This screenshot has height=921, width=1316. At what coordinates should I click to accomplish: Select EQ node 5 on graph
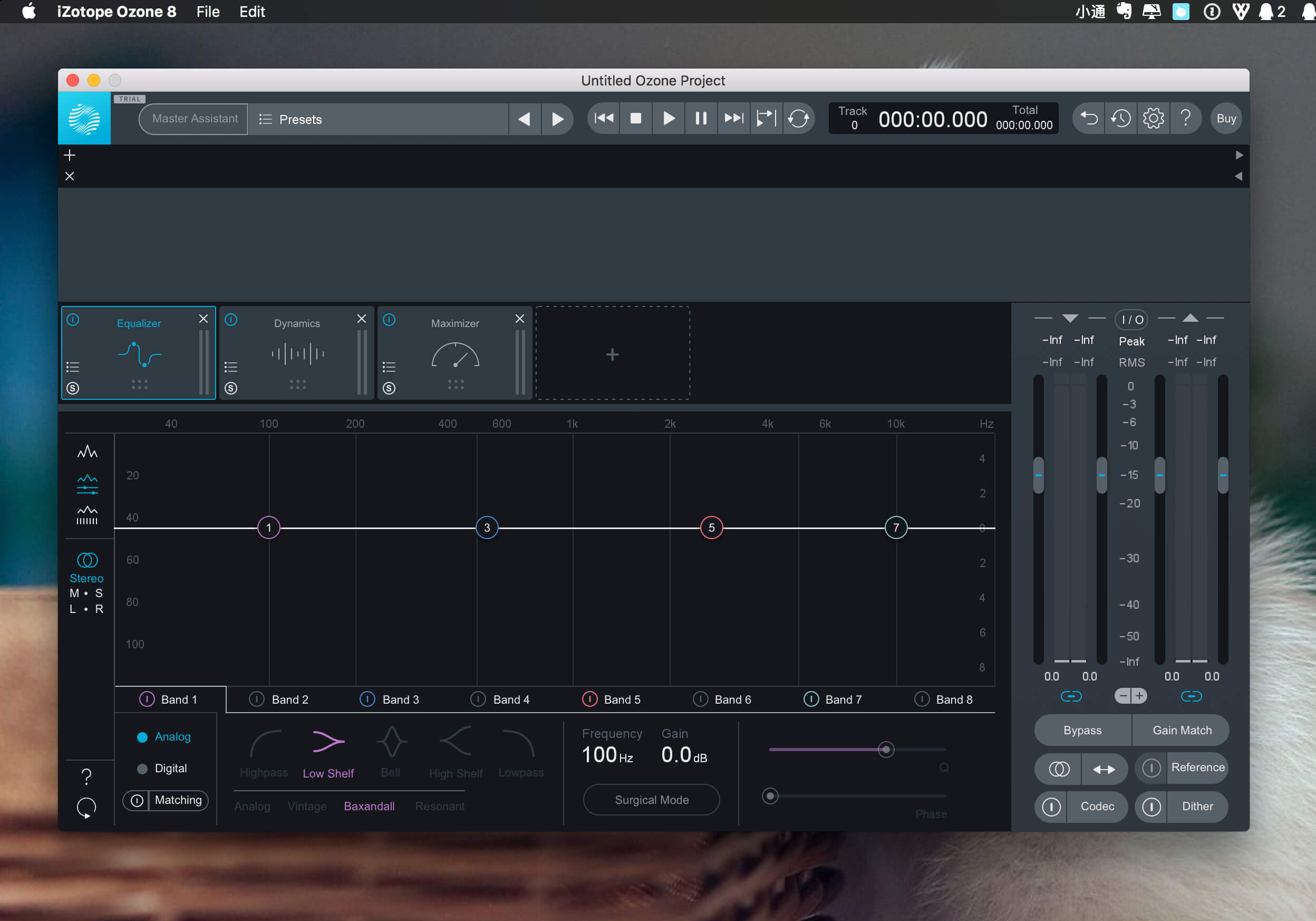pyautogui.click(x=711, y=527)
